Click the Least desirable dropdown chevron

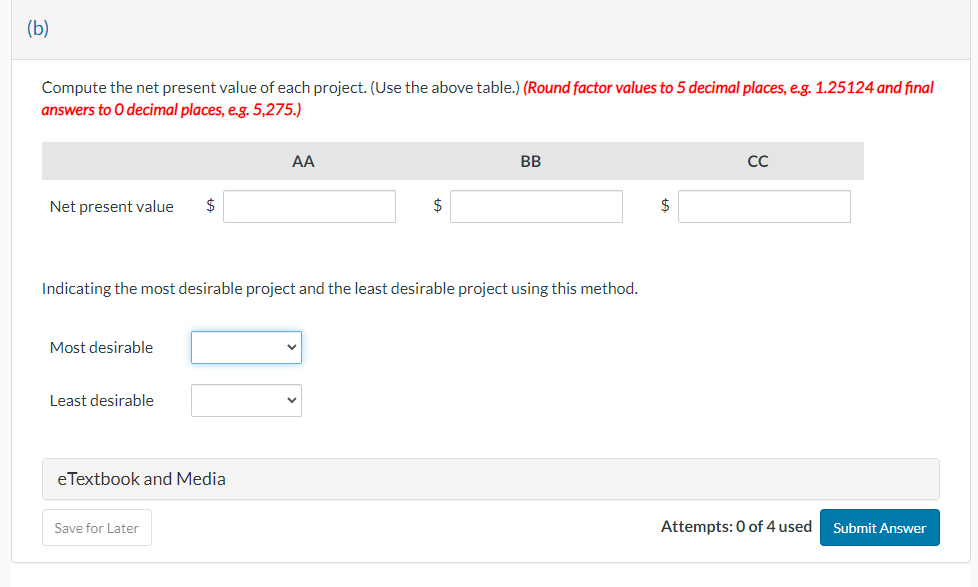290,400
